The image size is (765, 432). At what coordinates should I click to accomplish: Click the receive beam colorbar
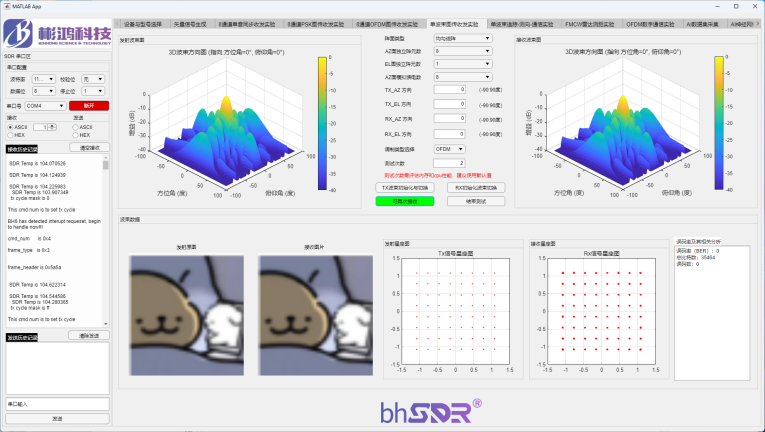(719, 123)
